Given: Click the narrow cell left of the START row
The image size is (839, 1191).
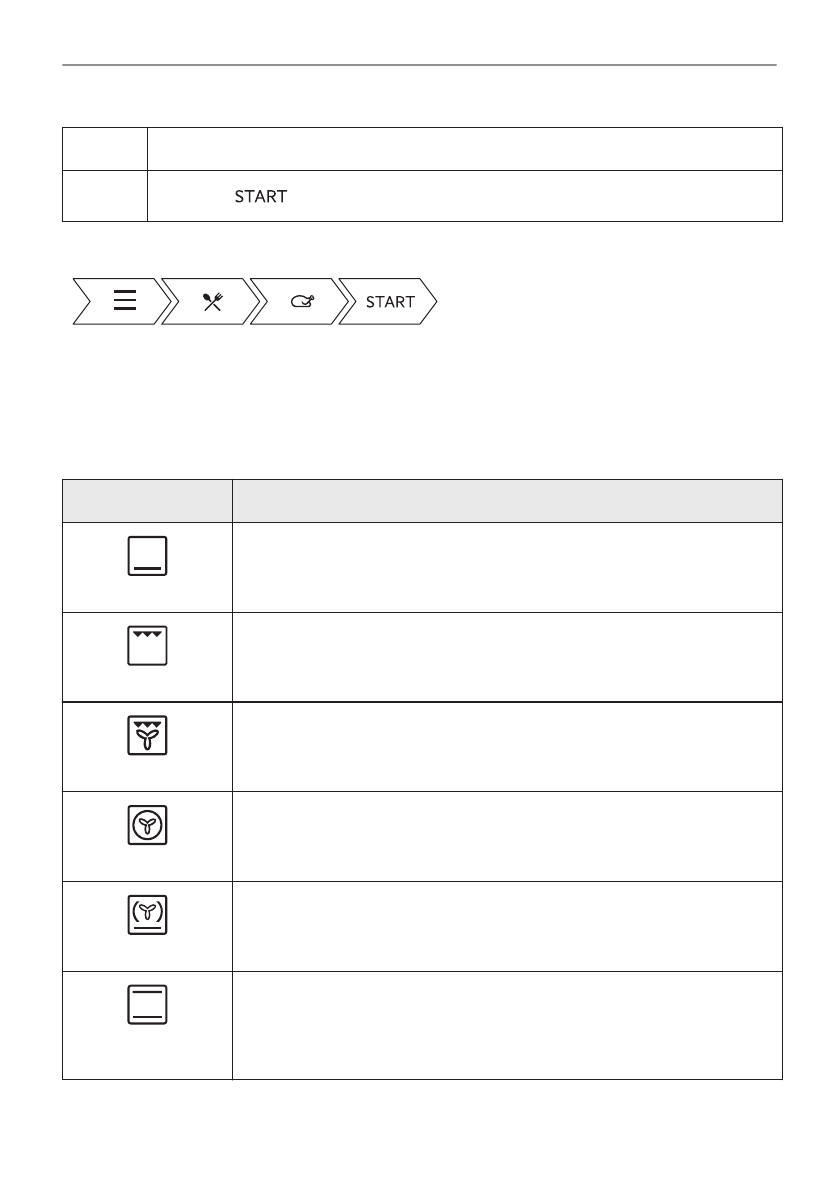Looking at the screenshot, I should pos(105,196).
